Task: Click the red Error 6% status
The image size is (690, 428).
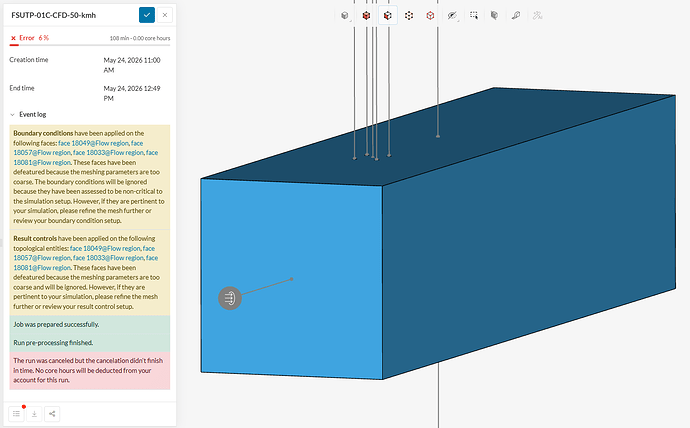Action: (30, 38)
